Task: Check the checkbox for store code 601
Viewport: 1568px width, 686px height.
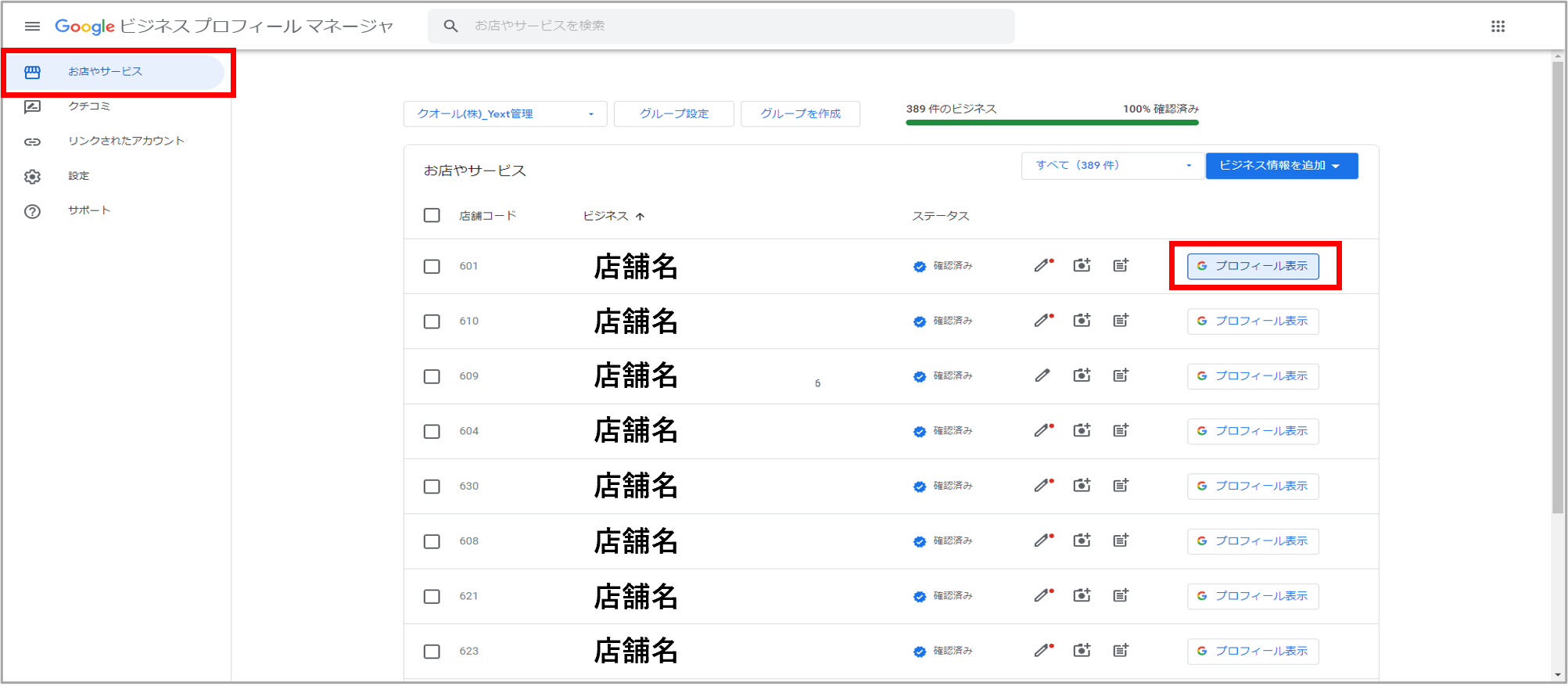Action: 432,267
